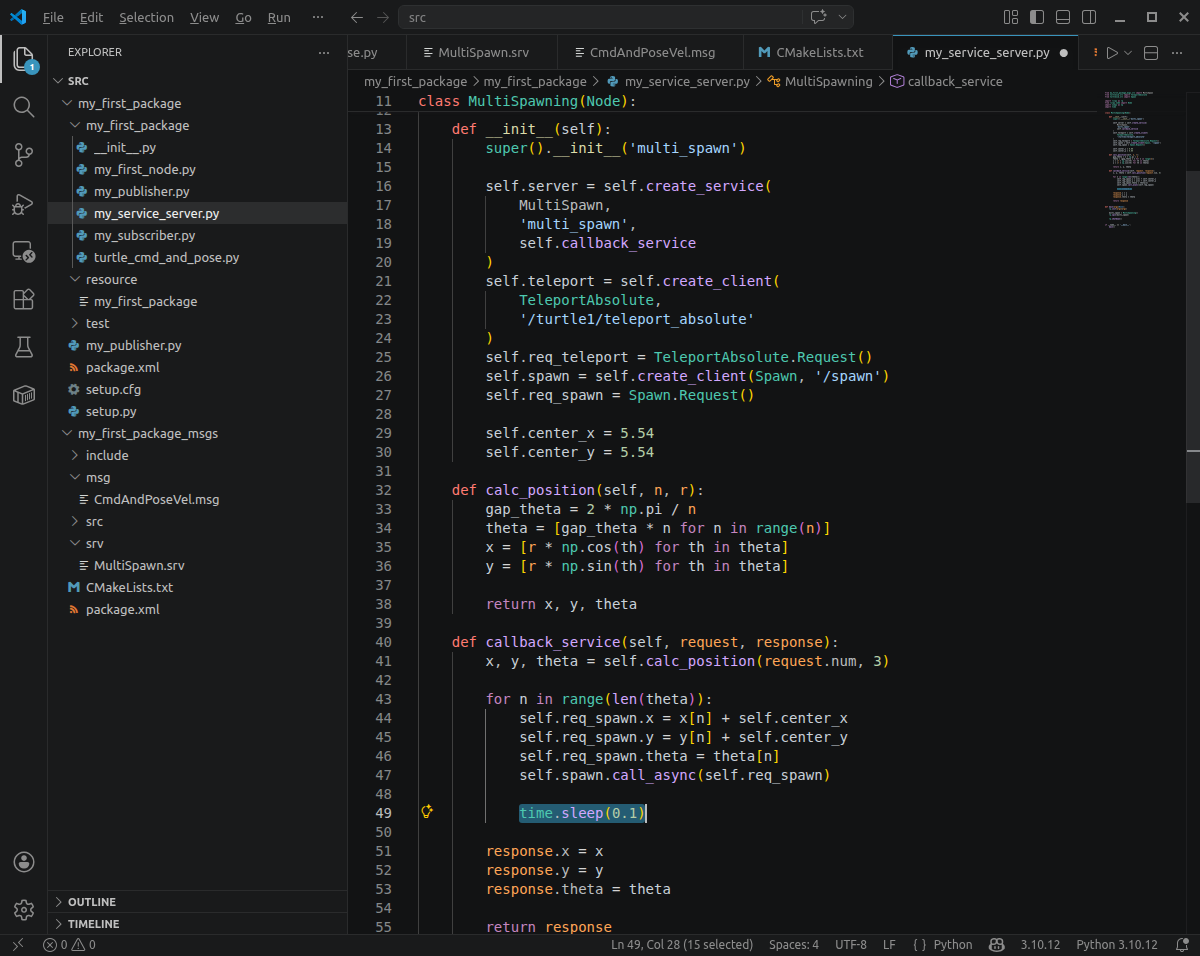The image size is (1200, 956).
Task: Go forward with the navigation arrow
Action: 383,17
